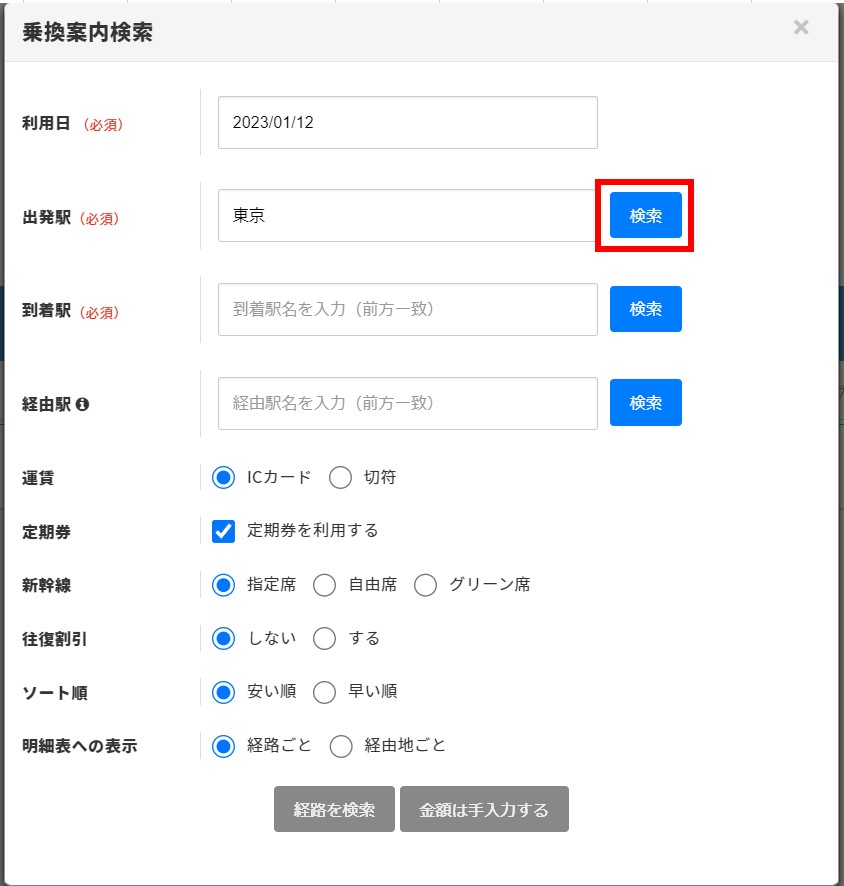
Task: Click 検索 button for 到着駅
Action: point(645,309)
